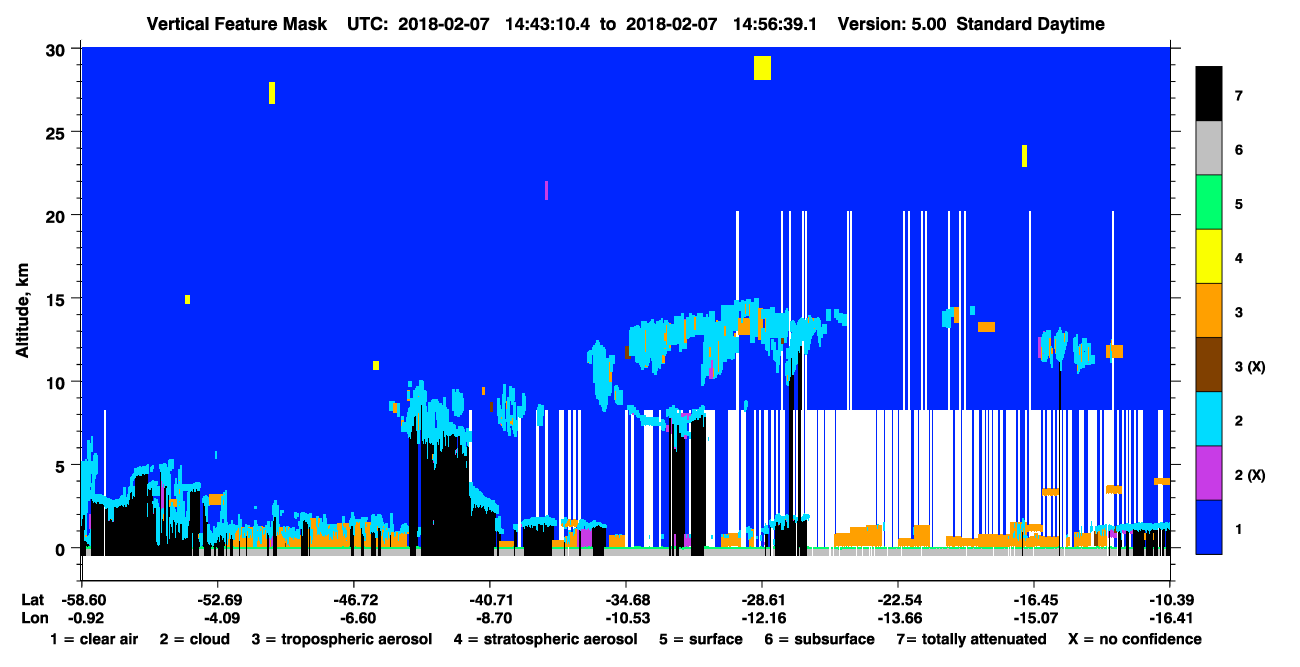This screenshot has width=1300, height=667.
Task: Click latitude value '-58.60'
Action: (82, 600)
